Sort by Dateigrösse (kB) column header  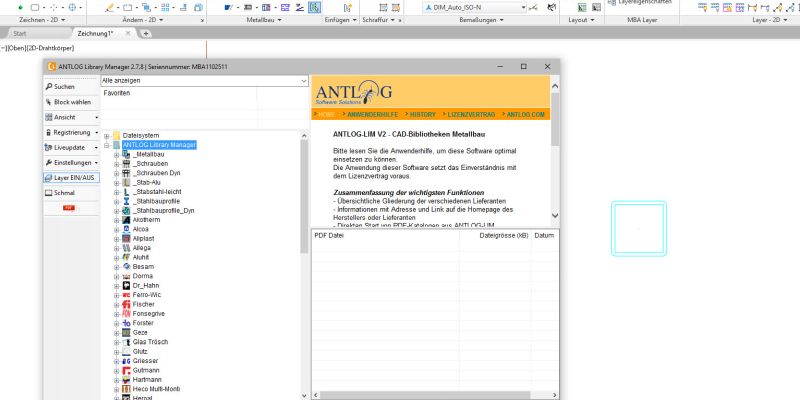point(495,236)
